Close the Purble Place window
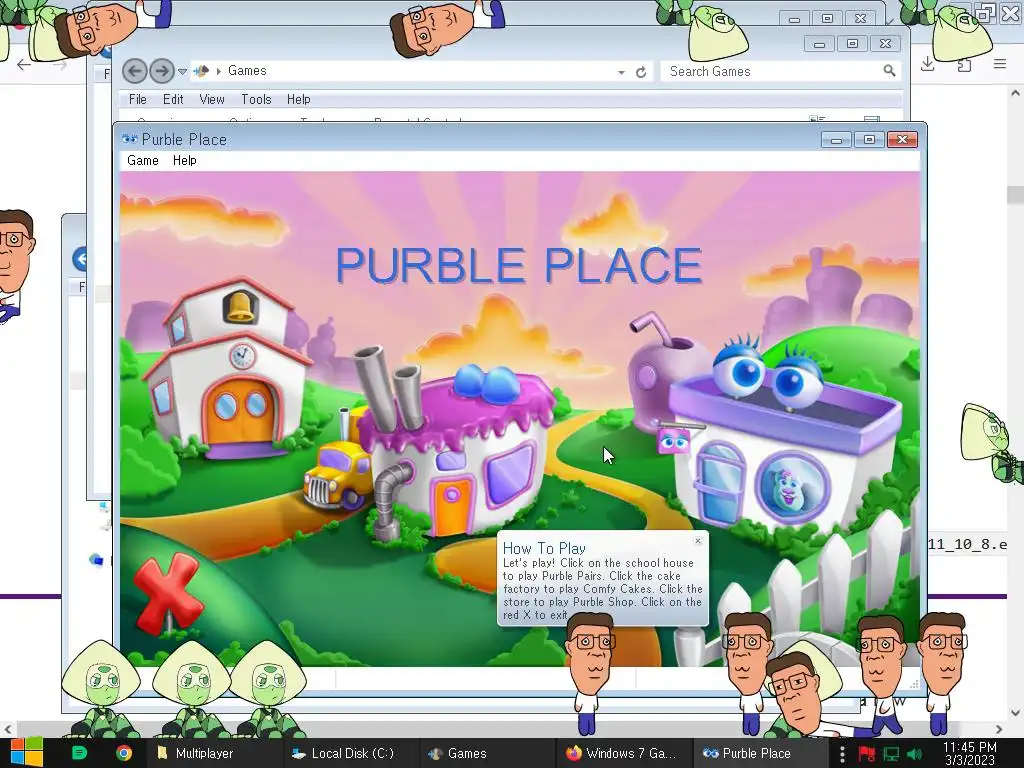The width and height of the screenshot is (1024, 768). coord(902,139)
